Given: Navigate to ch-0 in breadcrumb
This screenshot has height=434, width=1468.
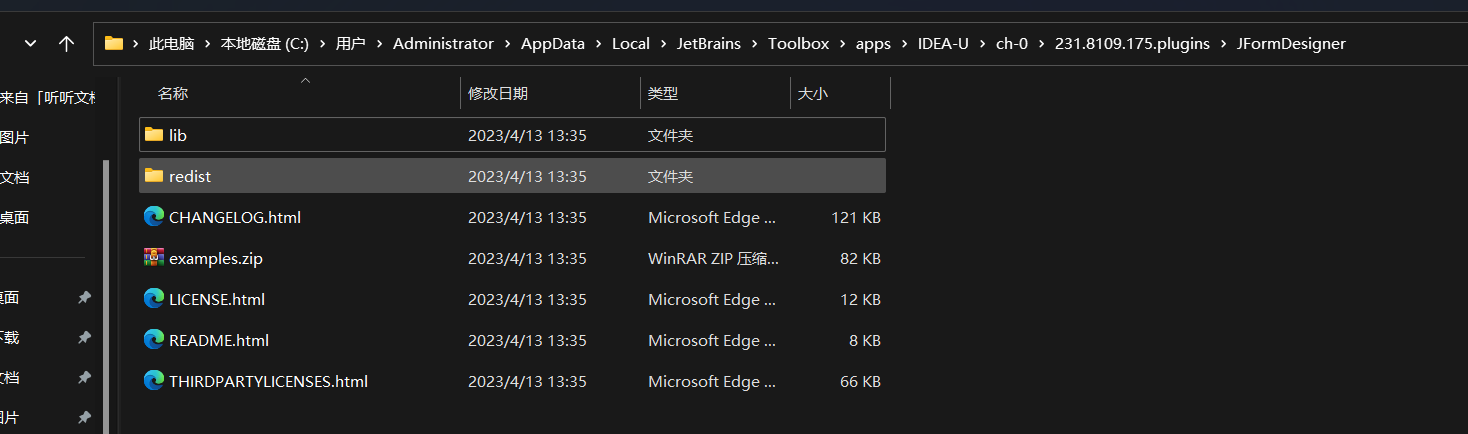Looking at the screenshot, I should 1012,44.
